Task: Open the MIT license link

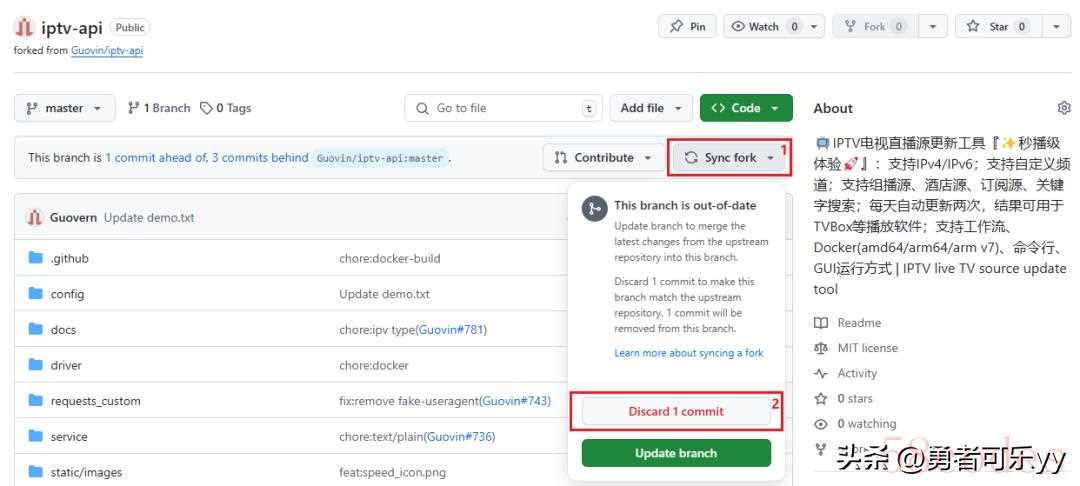Action: [867, 348]
